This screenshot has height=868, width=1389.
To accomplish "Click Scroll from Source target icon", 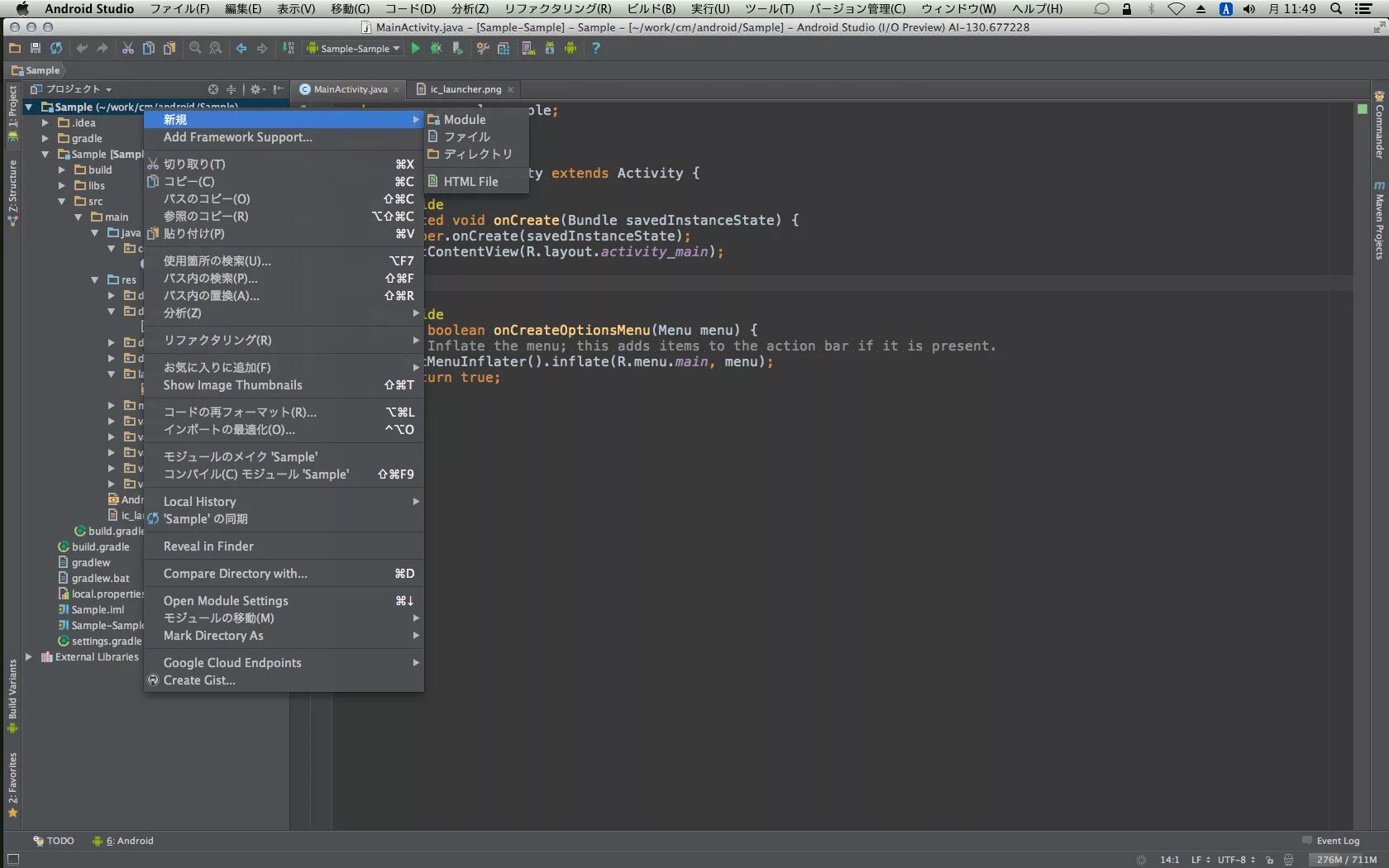I will click(213, 89).
